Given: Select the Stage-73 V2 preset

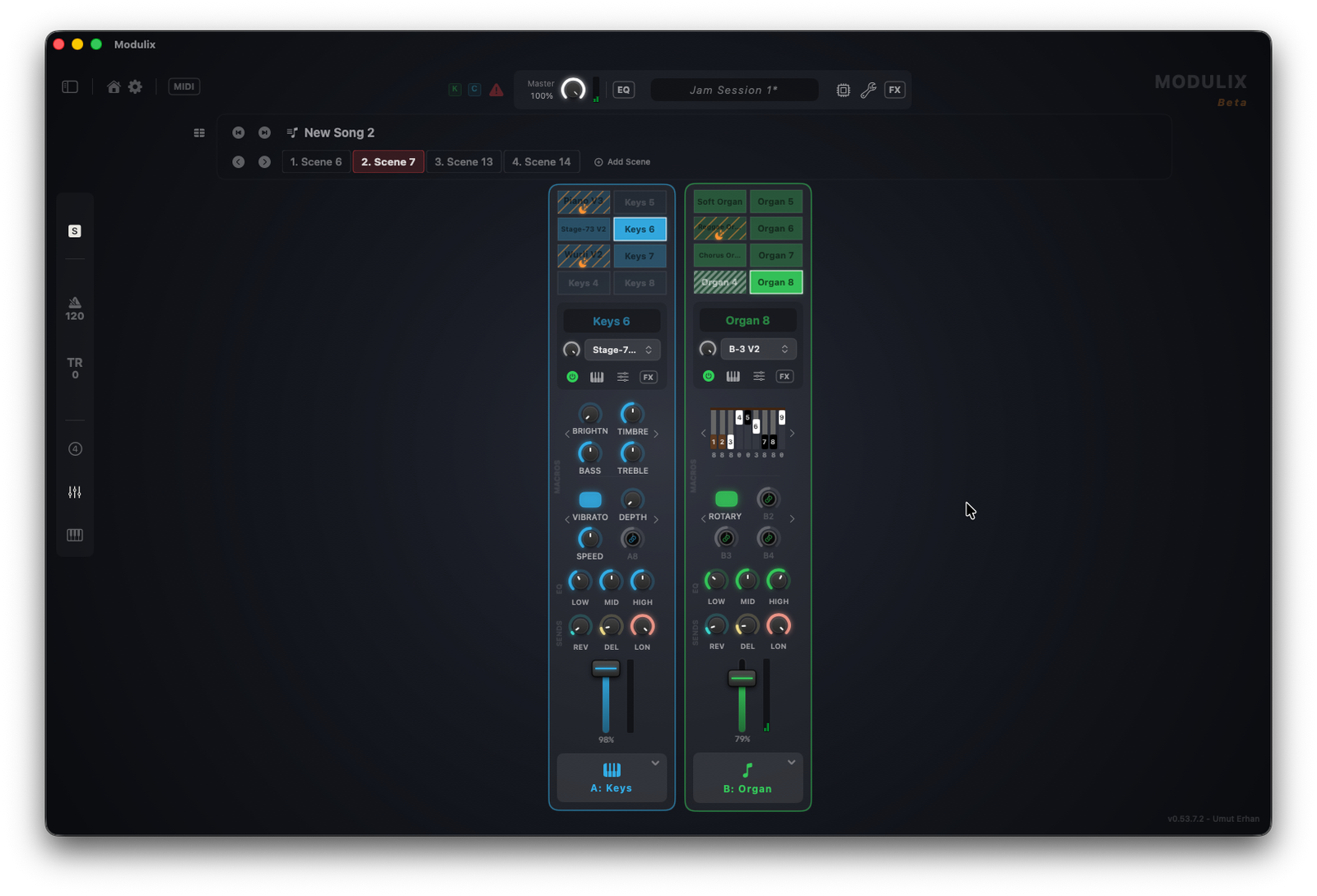Looking at the screenshot, I should point(584,229).
